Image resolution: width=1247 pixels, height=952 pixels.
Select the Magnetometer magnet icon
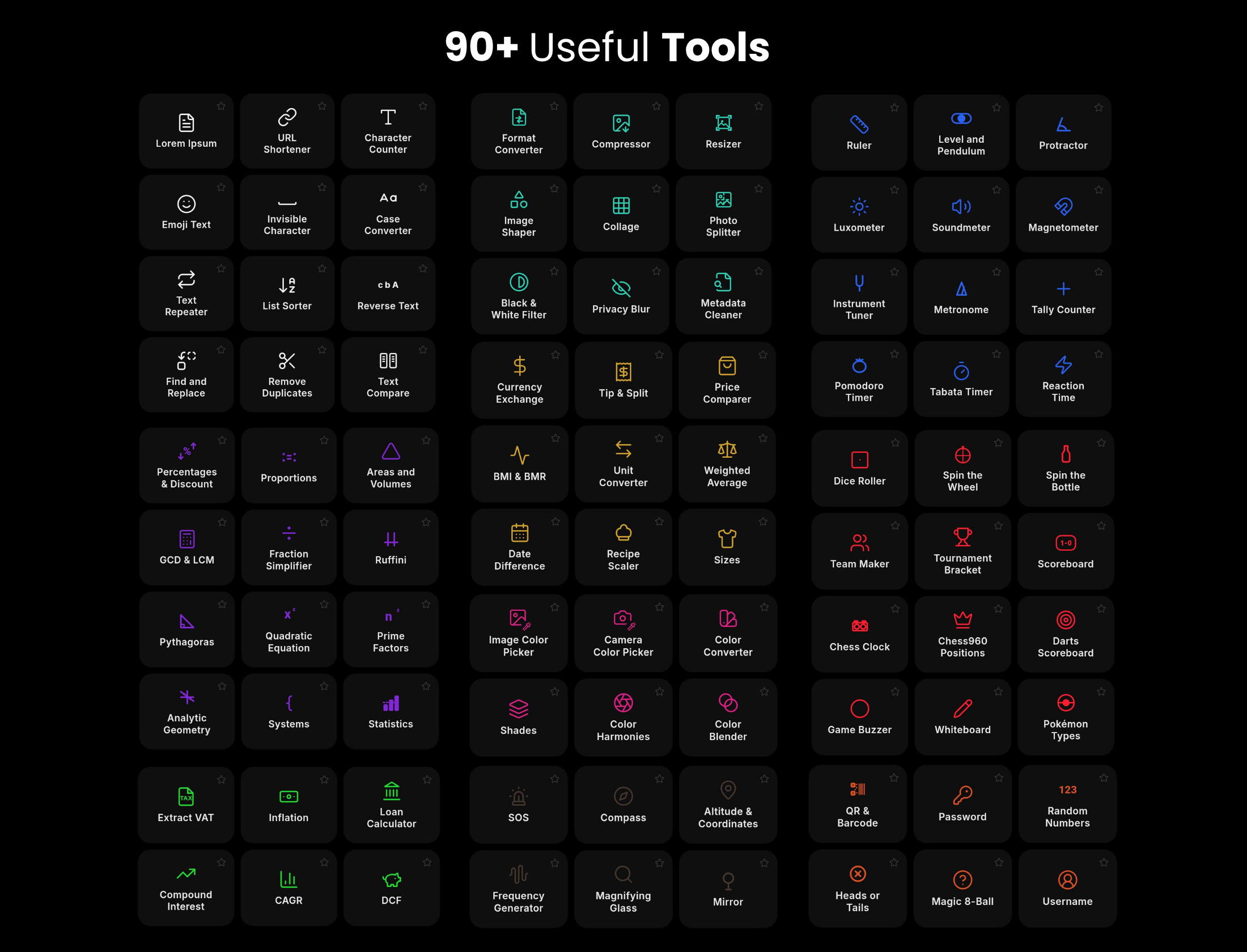click(1063, 206)
